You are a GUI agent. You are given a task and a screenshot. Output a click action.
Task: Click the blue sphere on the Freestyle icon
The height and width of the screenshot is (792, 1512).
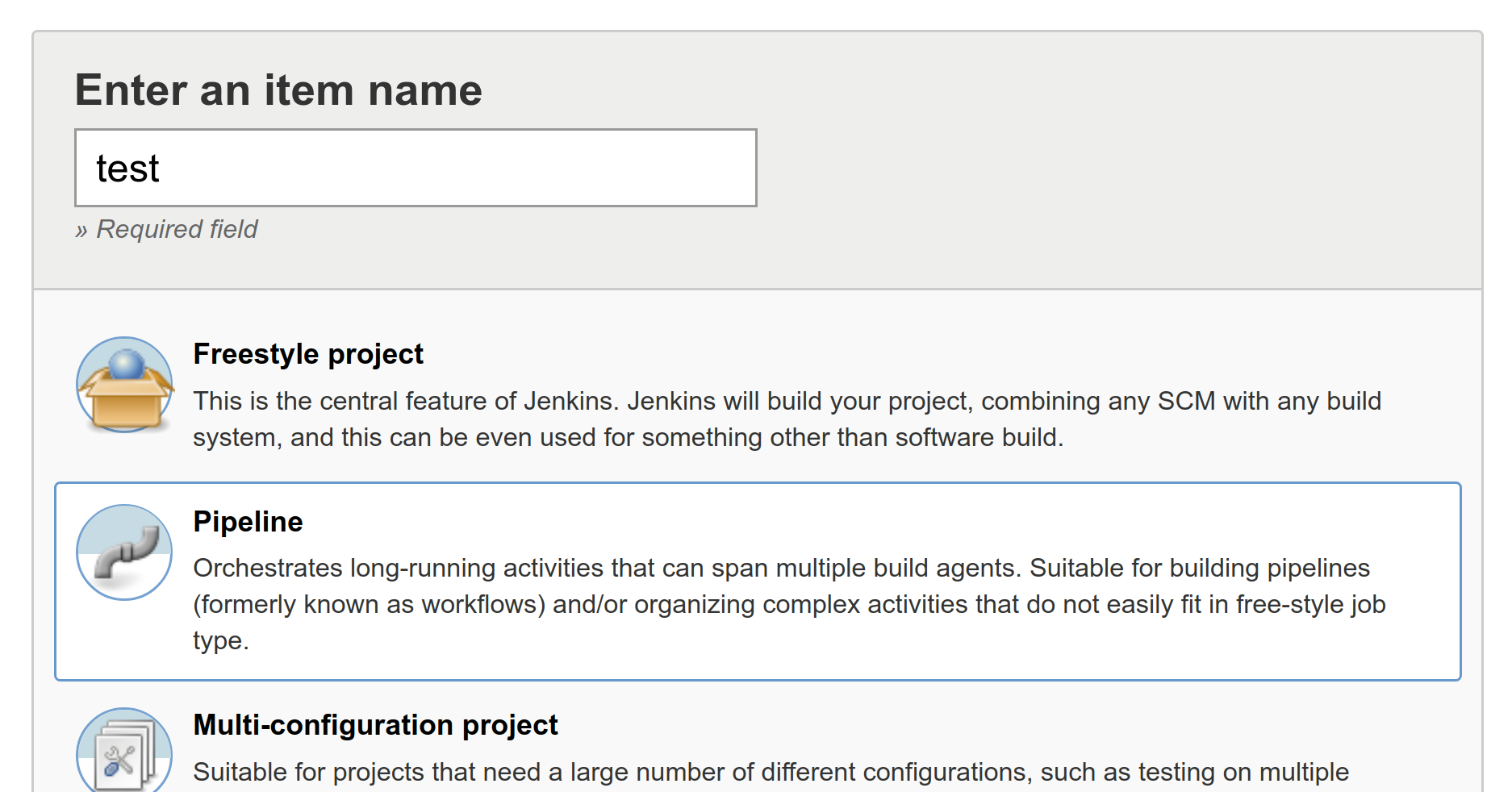point(126,364)
